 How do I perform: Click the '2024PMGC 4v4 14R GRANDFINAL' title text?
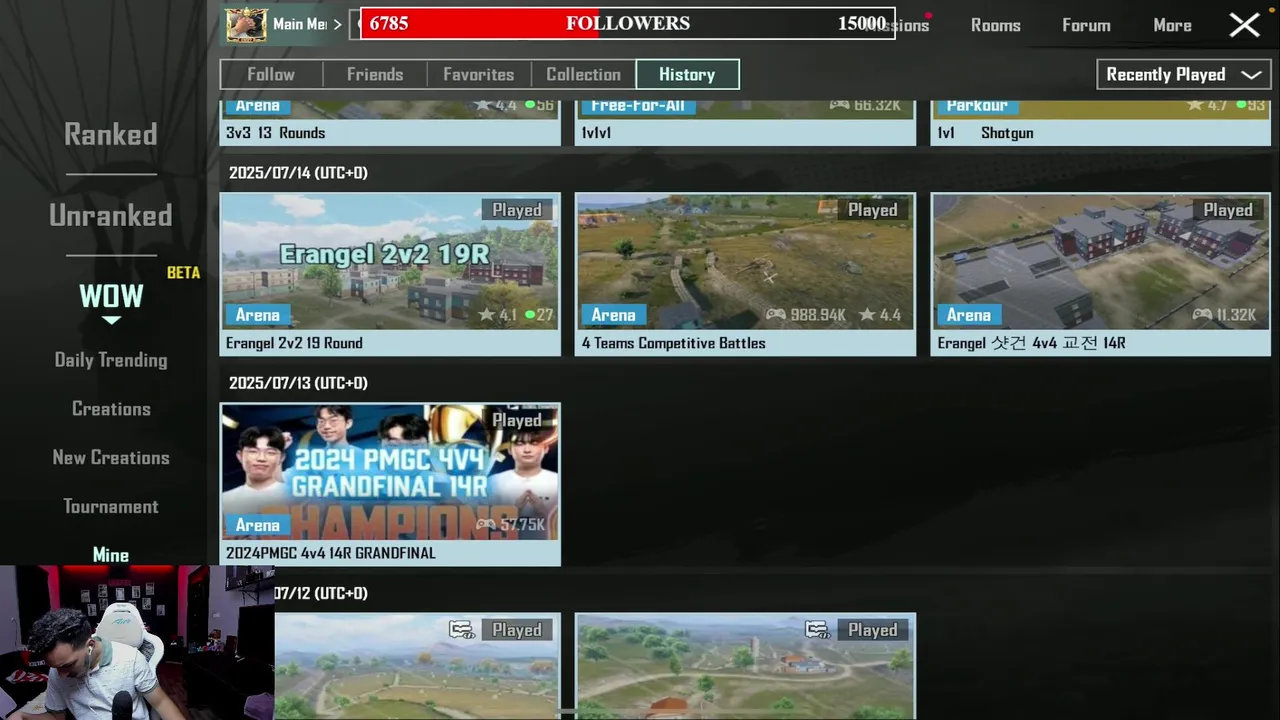tap(331, 553)
